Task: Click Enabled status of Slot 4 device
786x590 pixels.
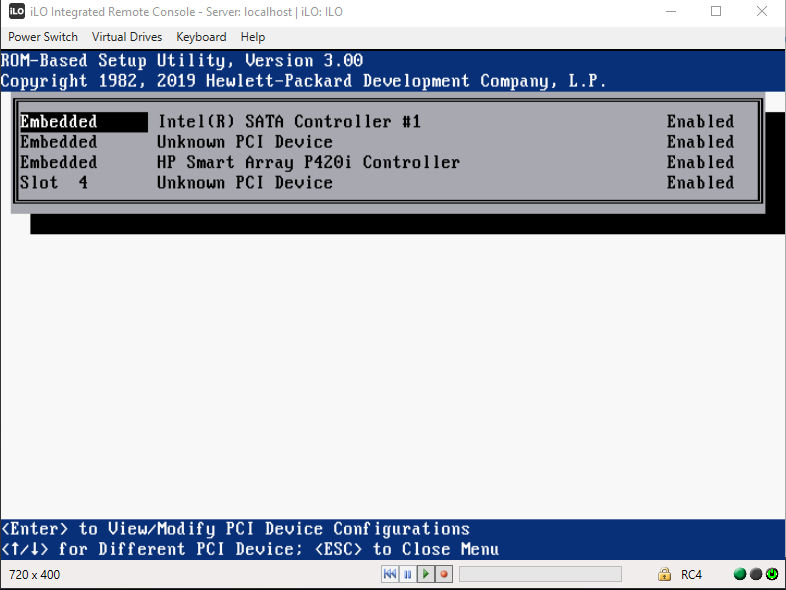Action: click(x=700, y=182)
